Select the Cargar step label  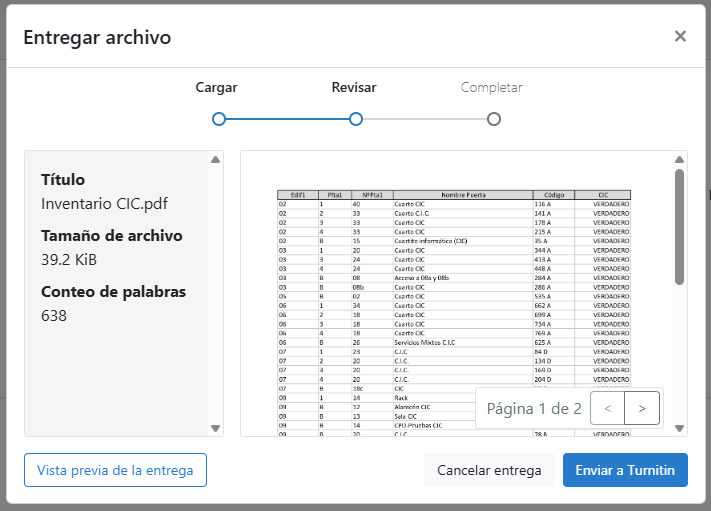(216, 88)
